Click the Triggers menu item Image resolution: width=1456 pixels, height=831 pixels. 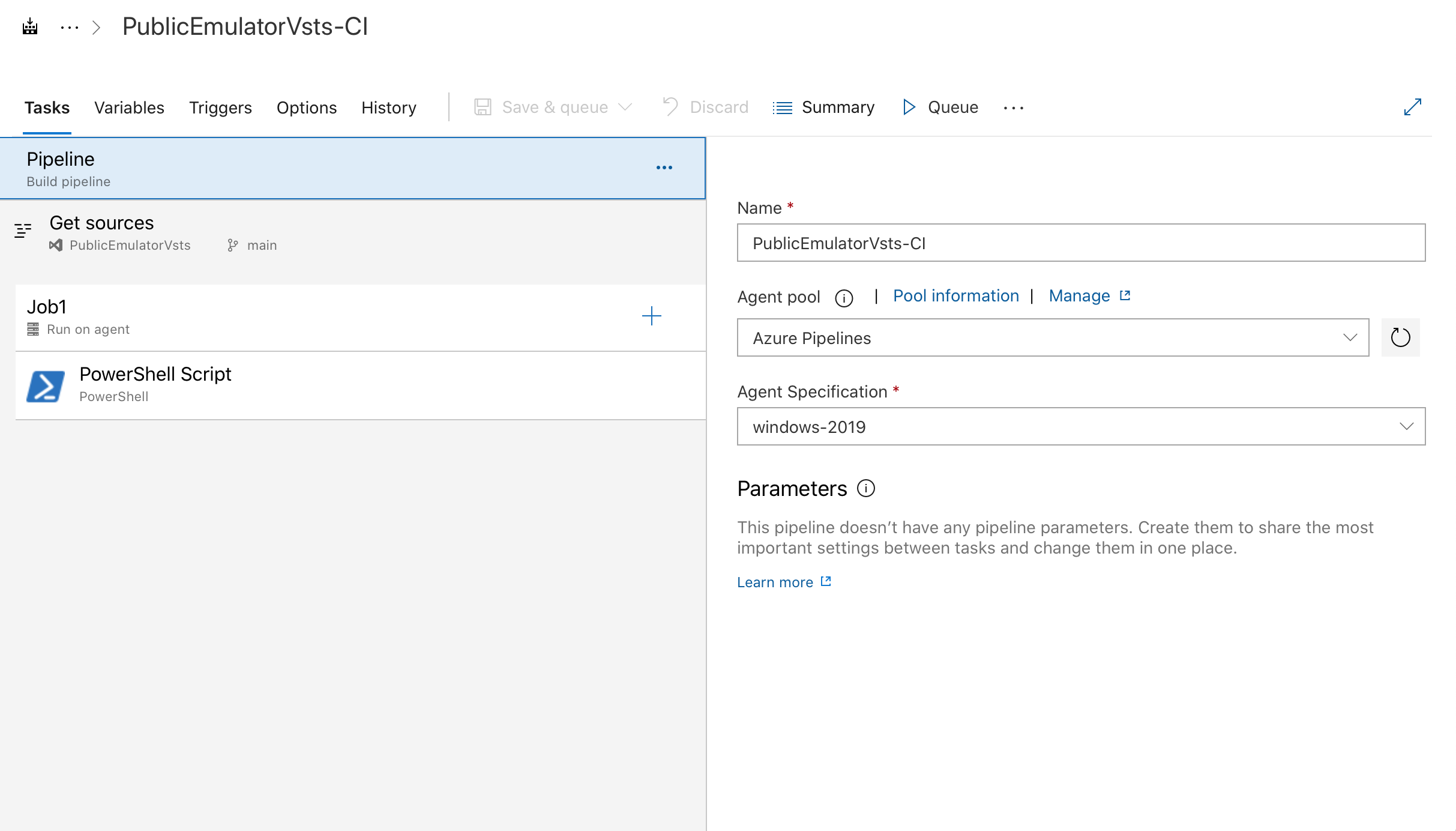pyautogui.click(x=220, y=107)
